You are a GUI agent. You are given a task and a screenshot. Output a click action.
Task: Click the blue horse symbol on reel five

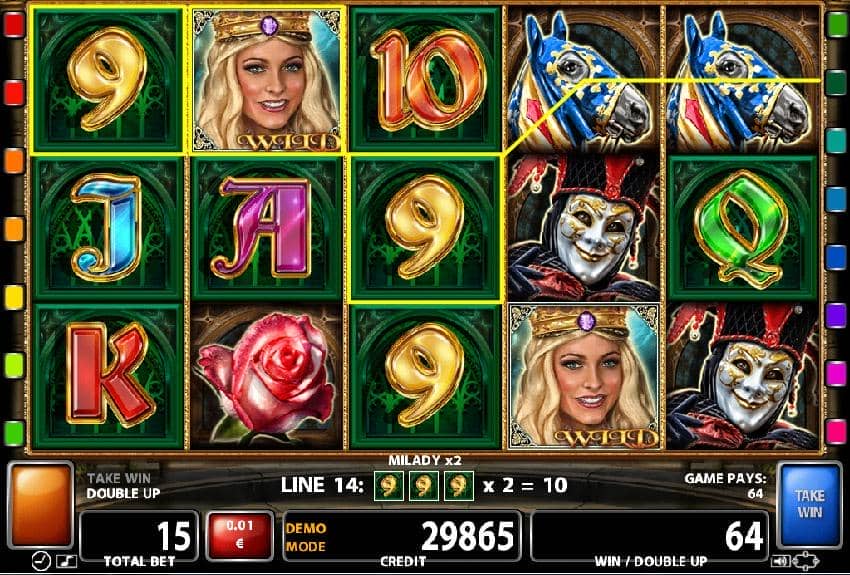tap(742, 80)
